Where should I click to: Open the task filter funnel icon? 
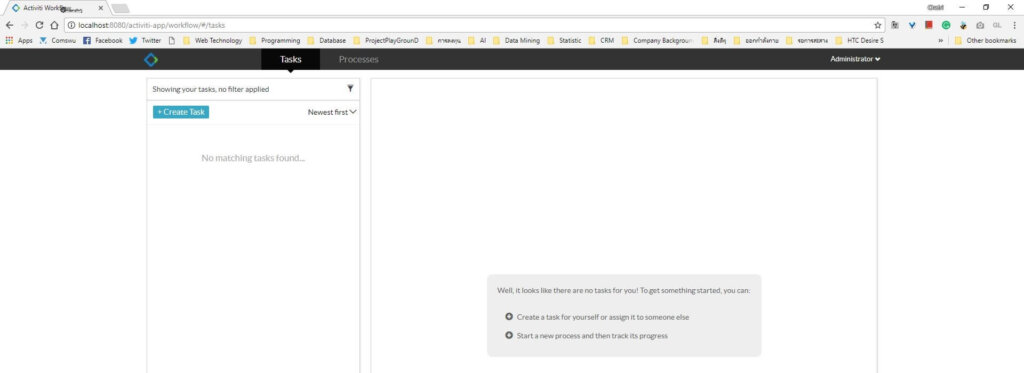[350, 88]
